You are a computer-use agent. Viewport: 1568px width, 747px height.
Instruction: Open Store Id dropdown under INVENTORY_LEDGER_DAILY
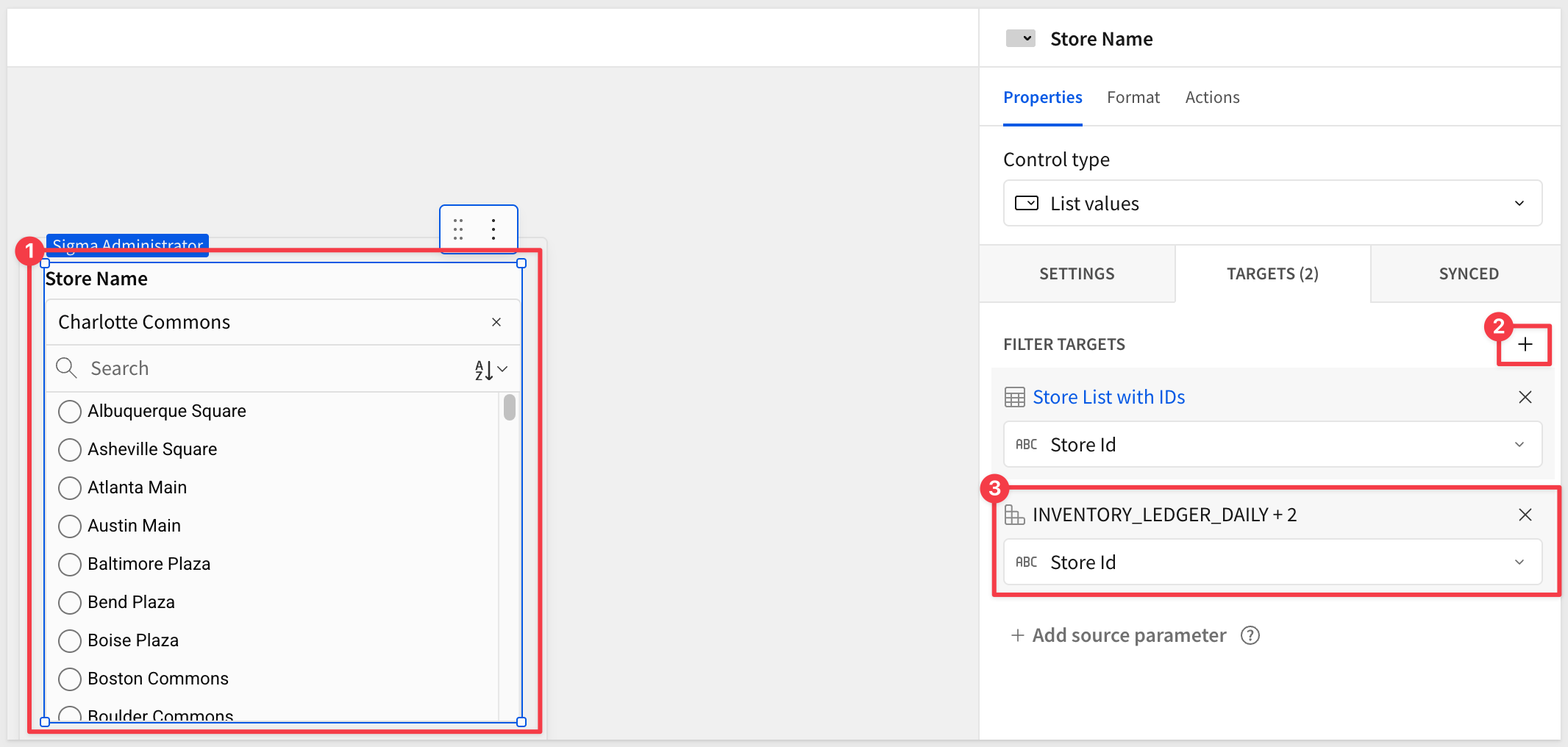(x=1272, y=562)
